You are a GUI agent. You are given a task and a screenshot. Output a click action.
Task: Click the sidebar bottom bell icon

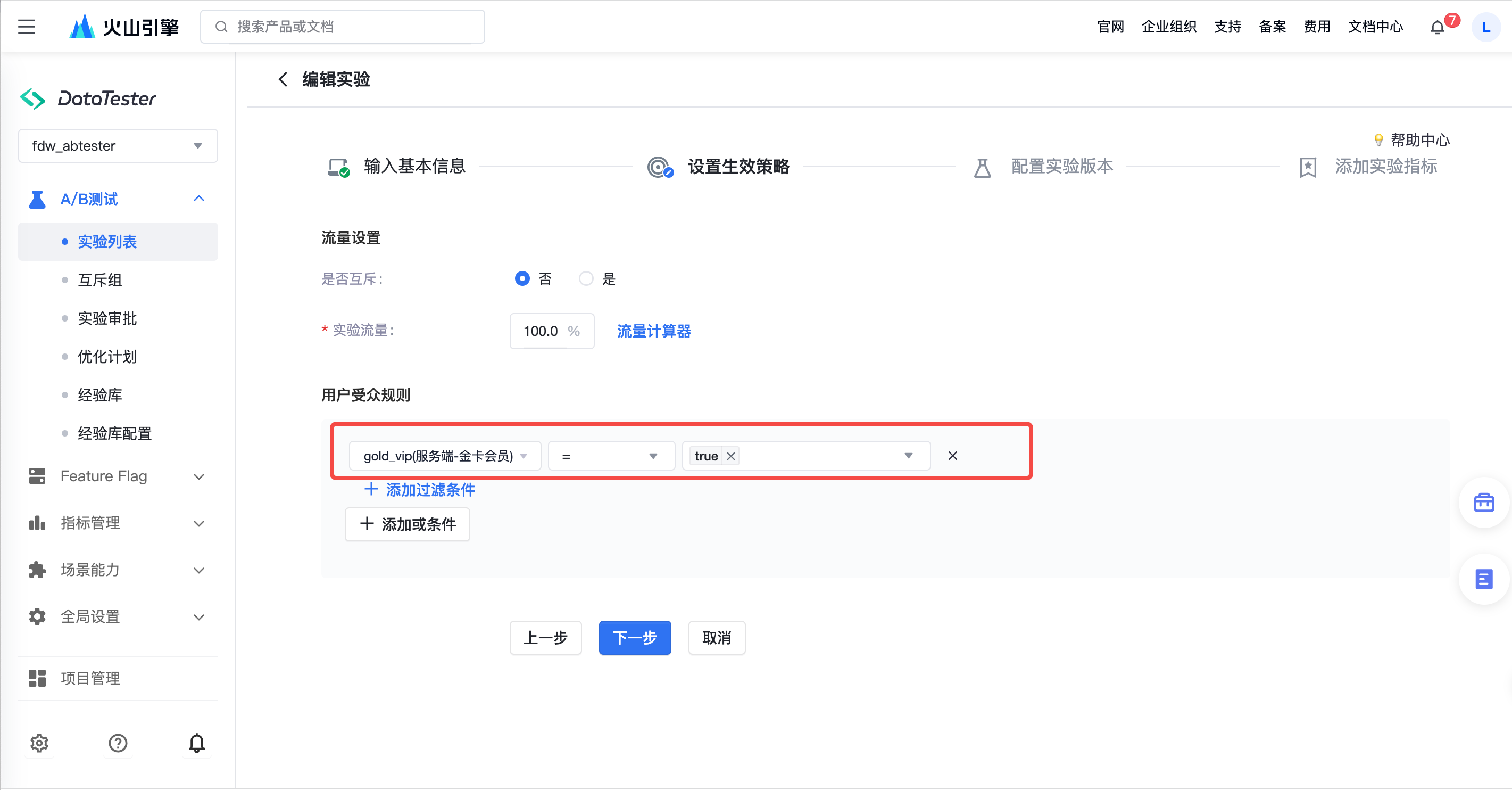(x=197, y=743)
